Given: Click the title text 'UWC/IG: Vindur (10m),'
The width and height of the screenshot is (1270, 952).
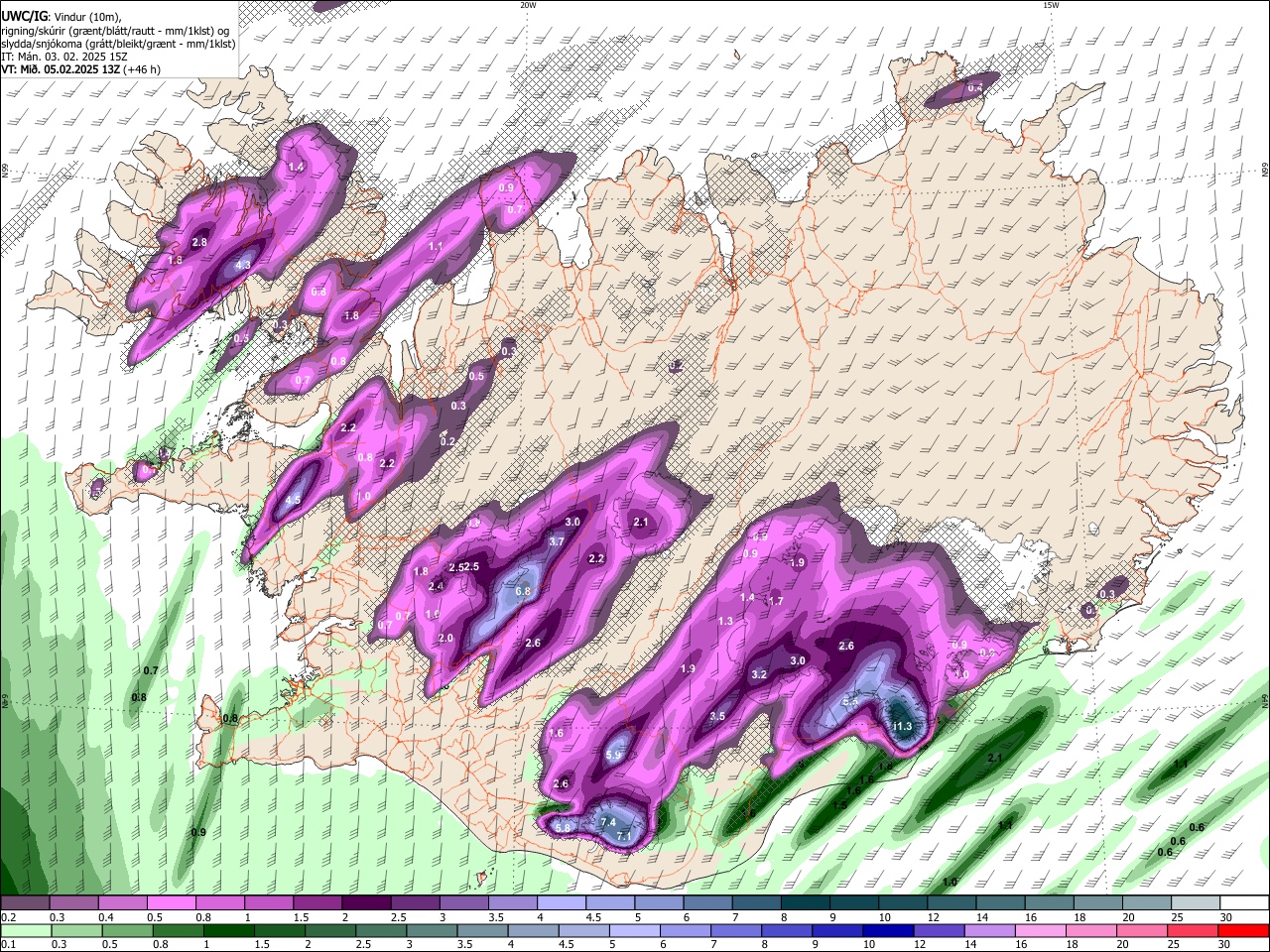Looking at the screenshot, I should point(62,17).
